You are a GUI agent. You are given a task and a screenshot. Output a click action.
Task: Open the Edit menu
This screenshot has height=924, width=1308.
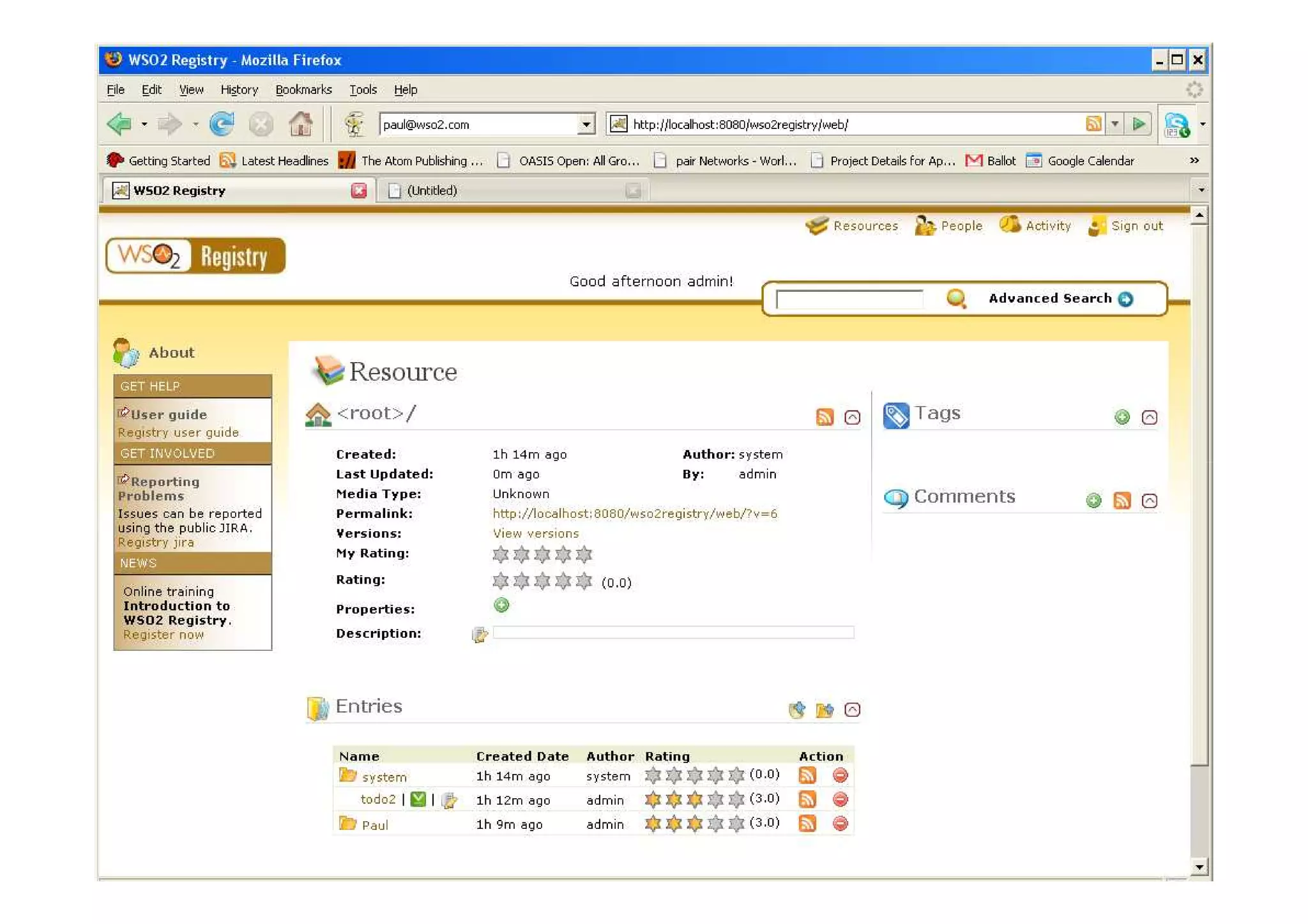tap(151, 89)
